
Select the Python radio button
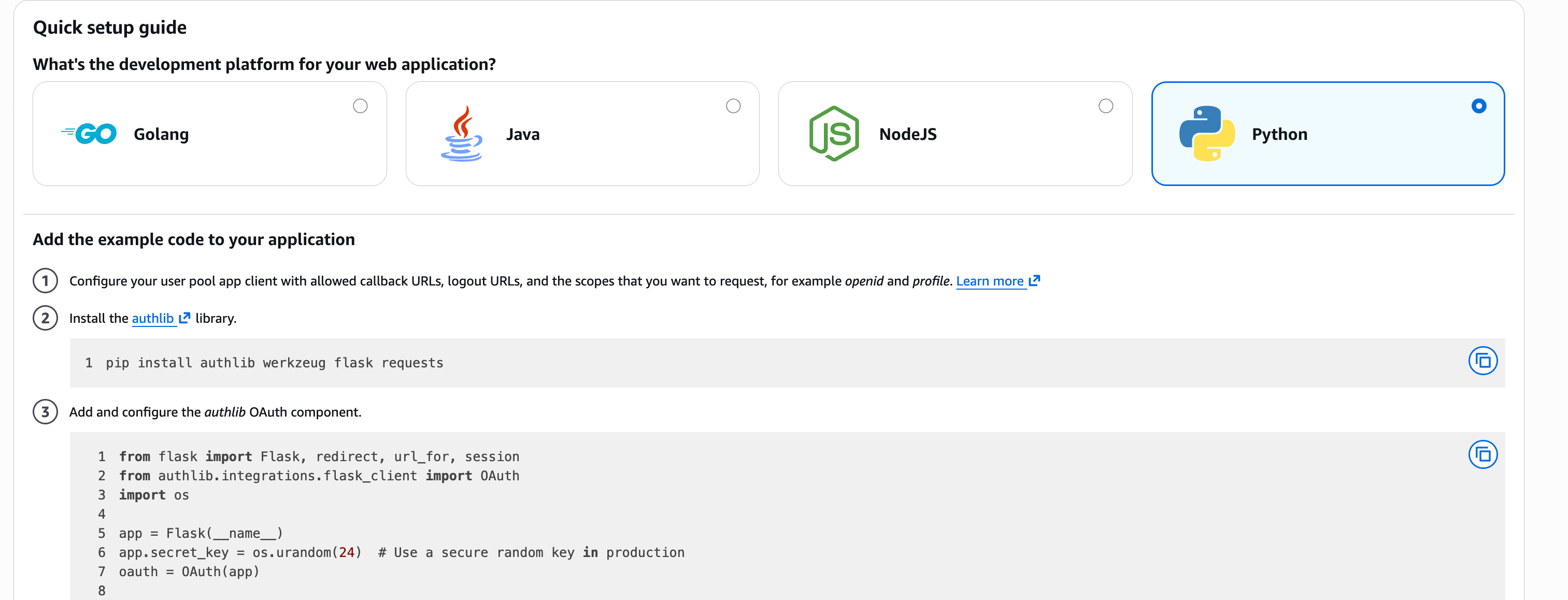(1478, 107)
